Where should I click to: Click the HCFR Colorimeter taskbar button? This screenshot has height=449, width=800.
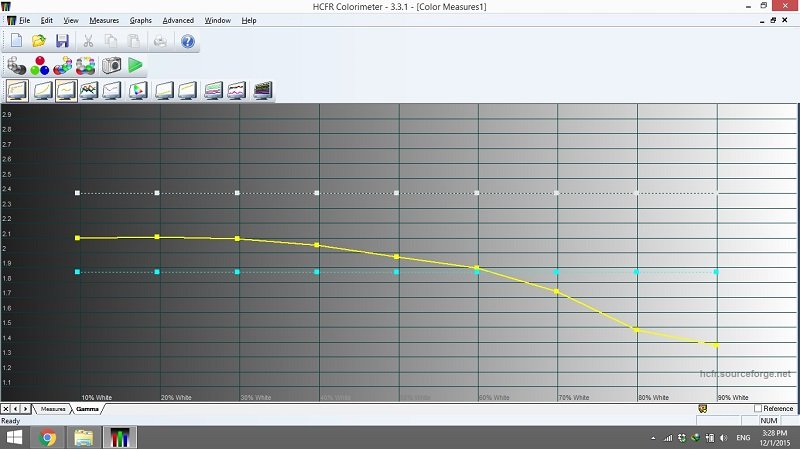point(120,438)
